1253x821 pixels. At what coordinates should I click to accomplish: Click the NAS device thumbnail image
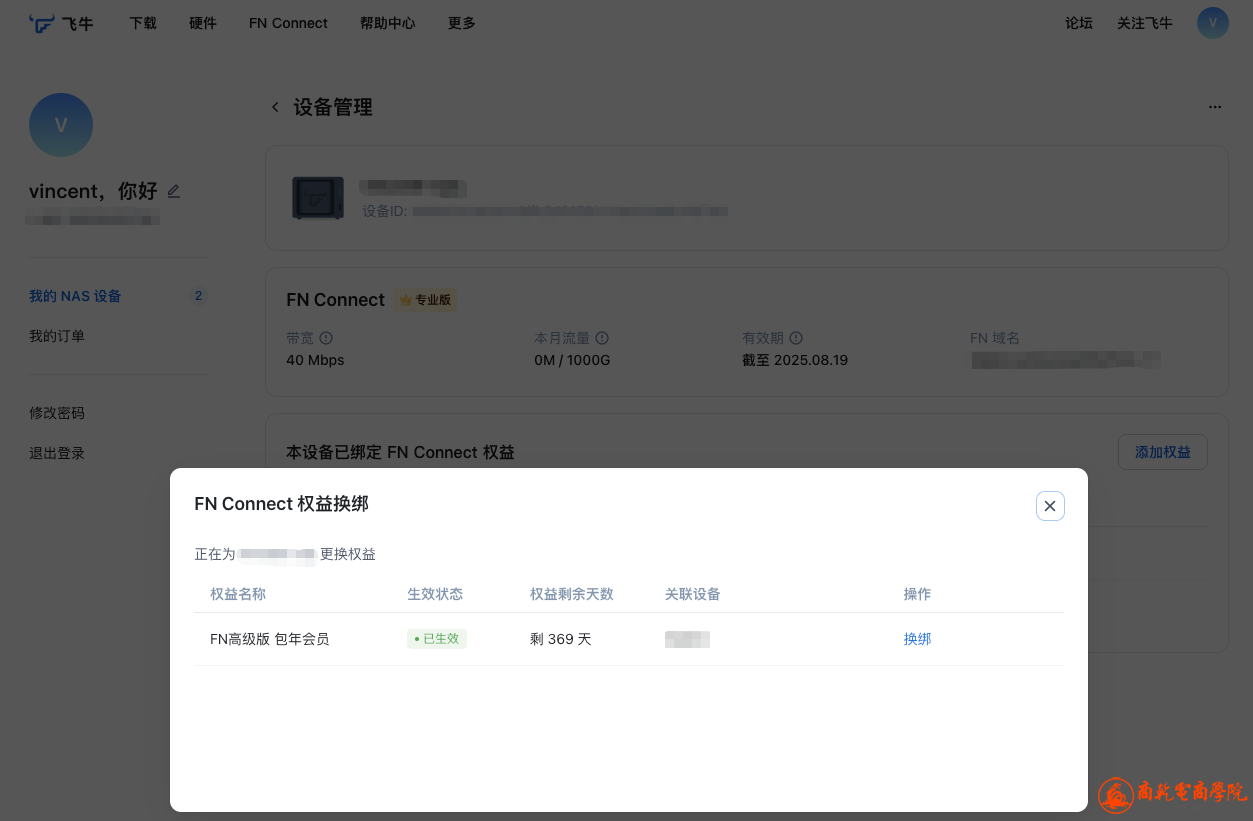pos(318,198)
